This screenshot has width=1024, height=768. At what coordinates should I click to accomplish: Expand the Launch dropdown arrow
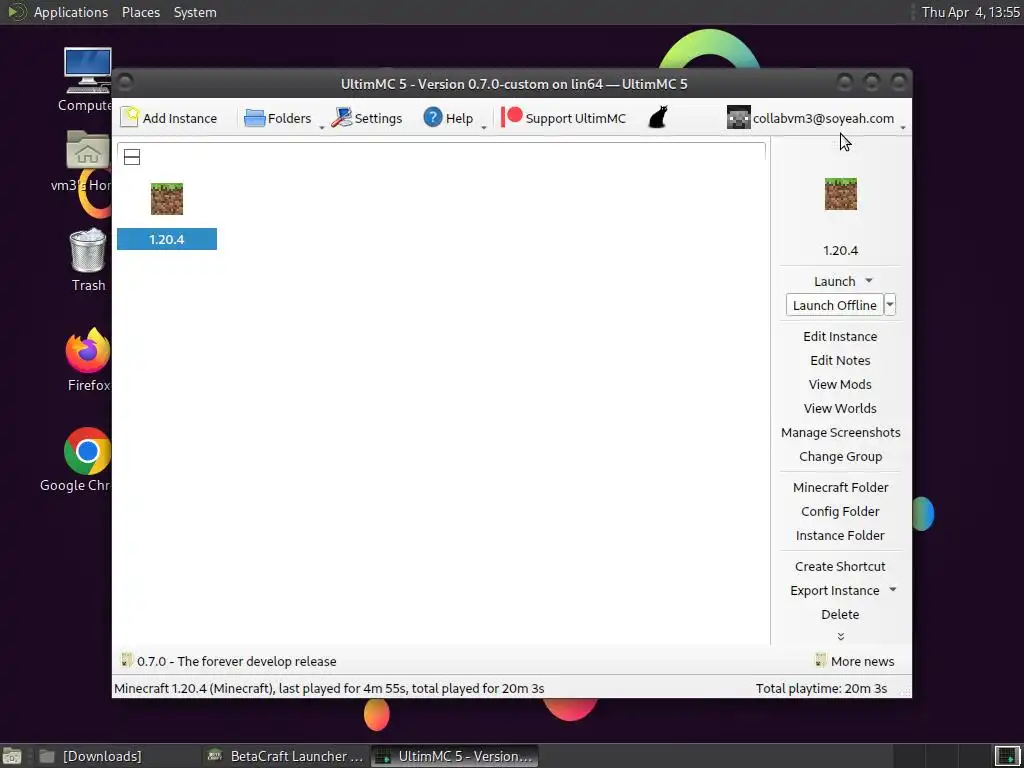click(x=869, y=281)
